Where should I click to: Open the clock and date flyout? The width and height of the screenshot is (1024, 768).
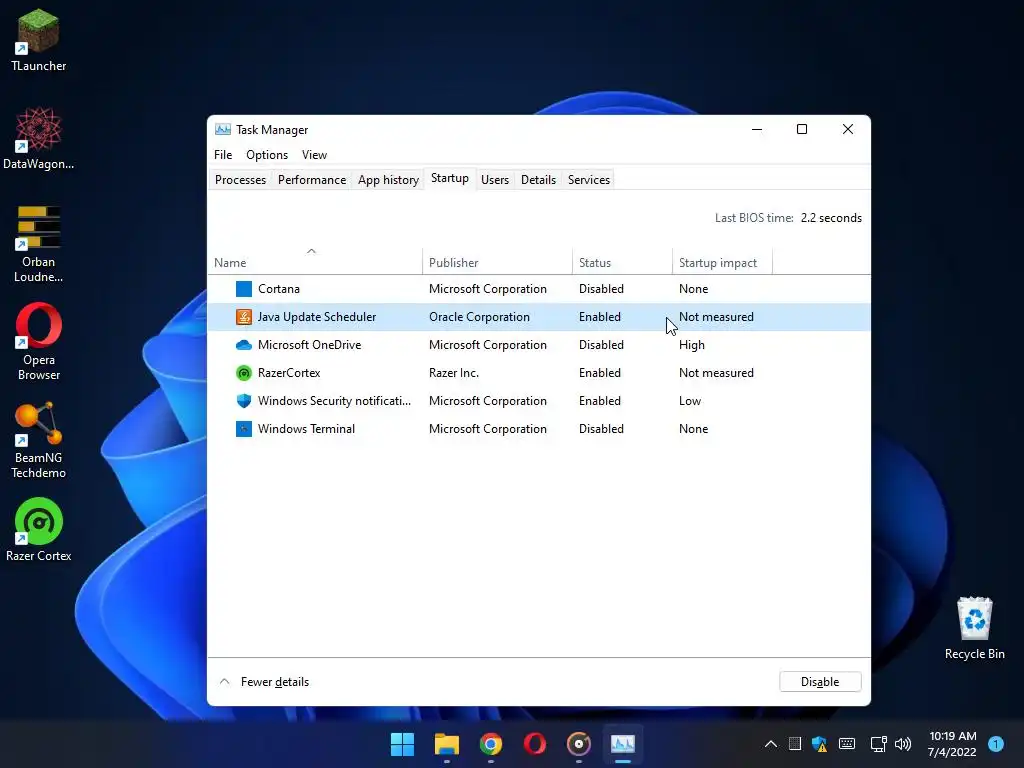click(952, 744)
